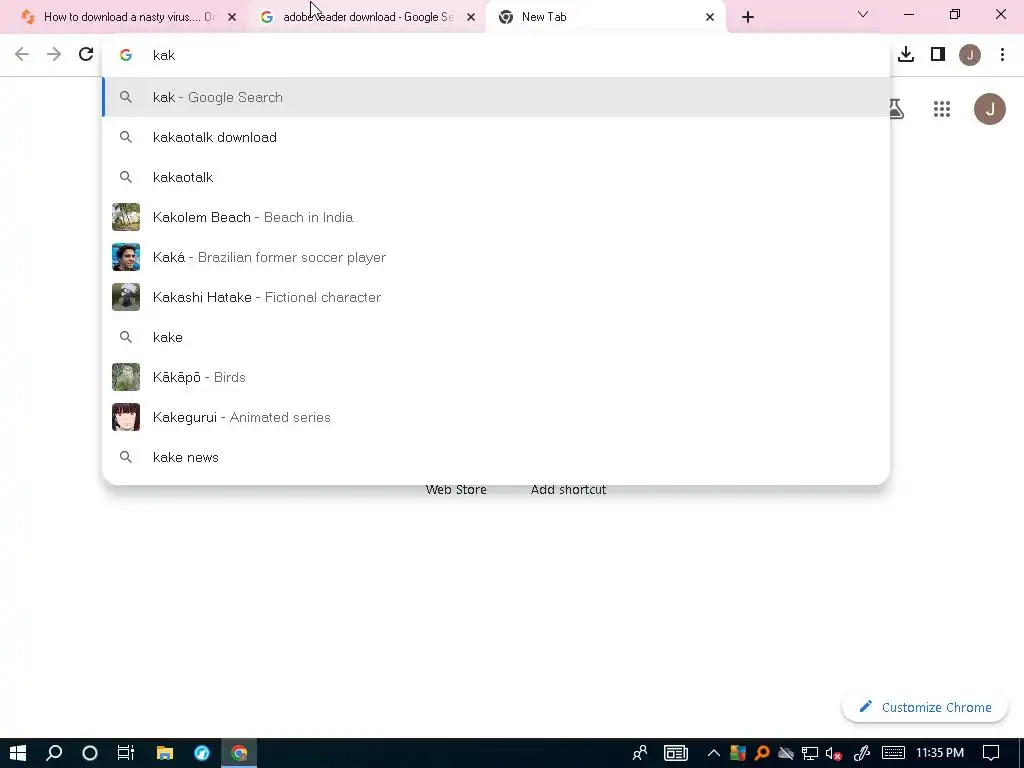Viewport: 1024px width, 768px height.
Task: Open the blue round app on the taskbar
Action: tap(202, 753)
